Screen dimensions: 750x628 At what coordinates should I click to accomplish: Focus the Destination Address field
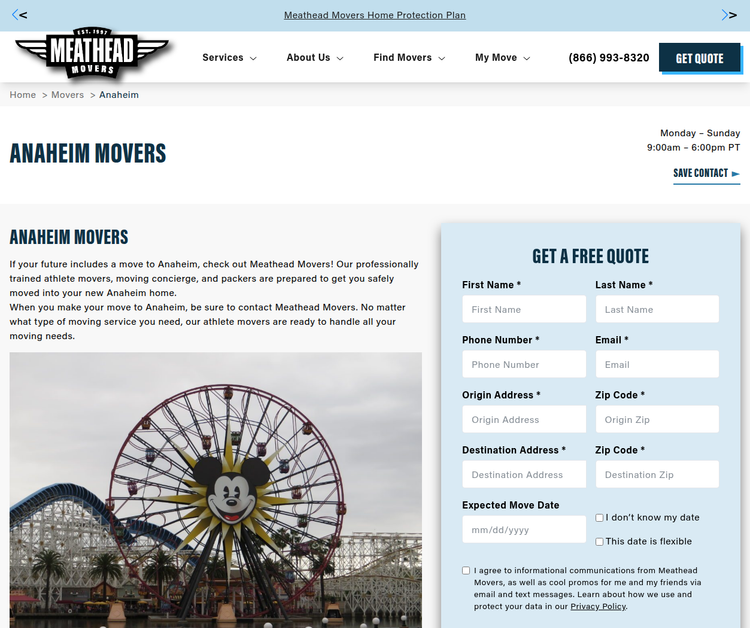tap(524, 474)
